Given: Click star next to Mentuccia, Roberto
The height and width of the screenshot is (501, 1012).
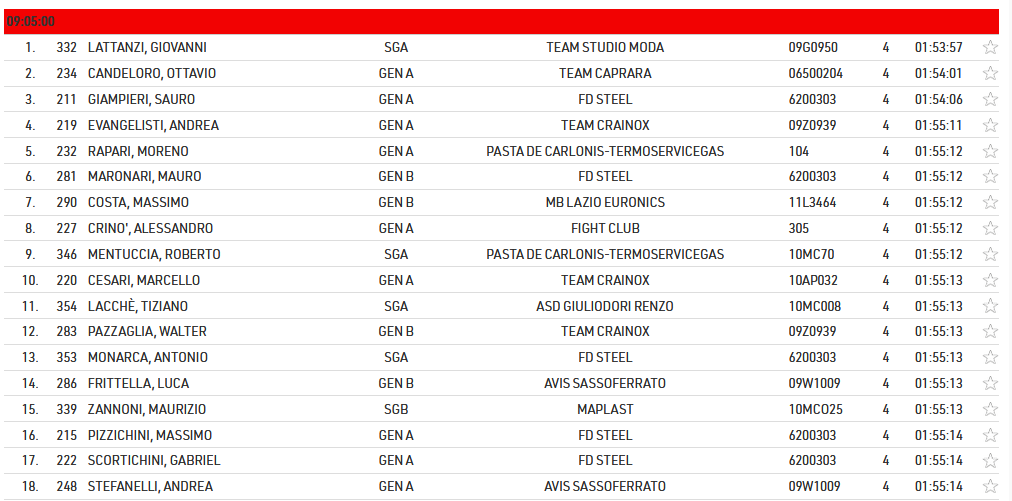Looking at the screenshot, I should [990, 254].
